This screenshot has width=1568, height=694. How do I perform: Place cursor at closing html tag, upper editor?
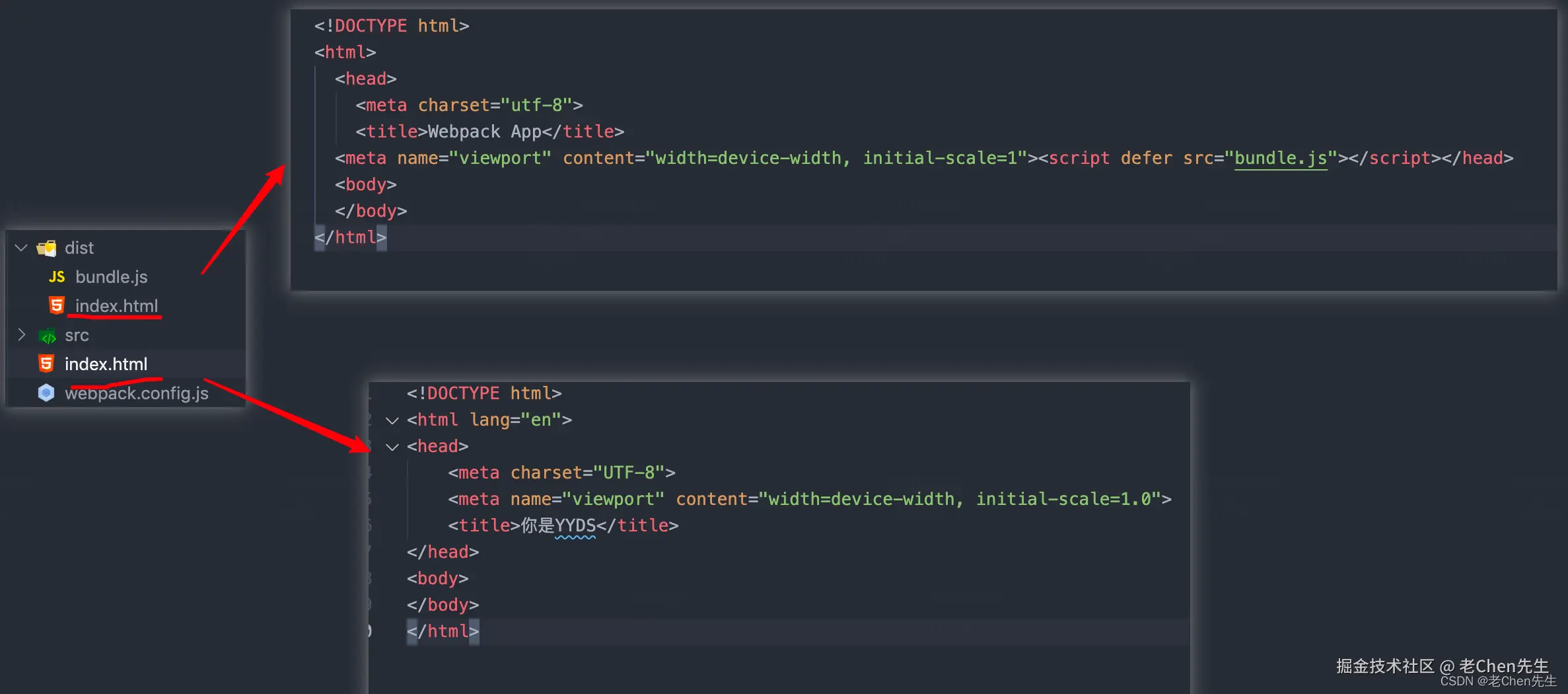click(x=351, y=237)
